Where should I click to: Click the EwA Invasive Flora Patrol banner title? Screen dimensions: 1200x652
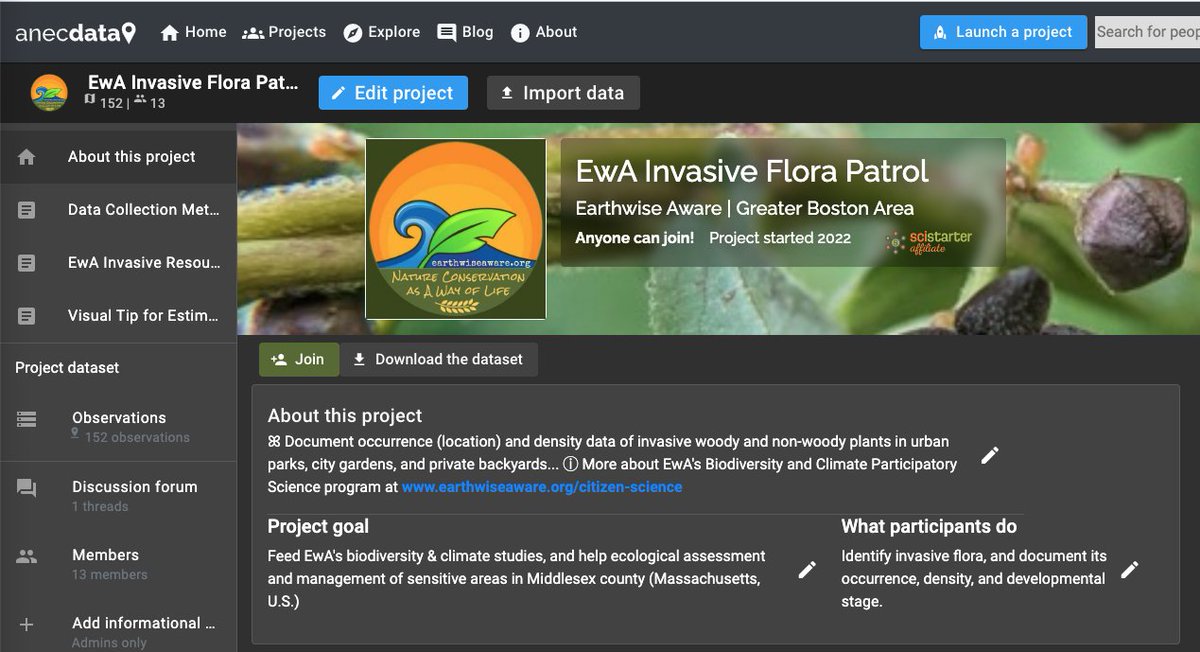(x=752, y=171)
